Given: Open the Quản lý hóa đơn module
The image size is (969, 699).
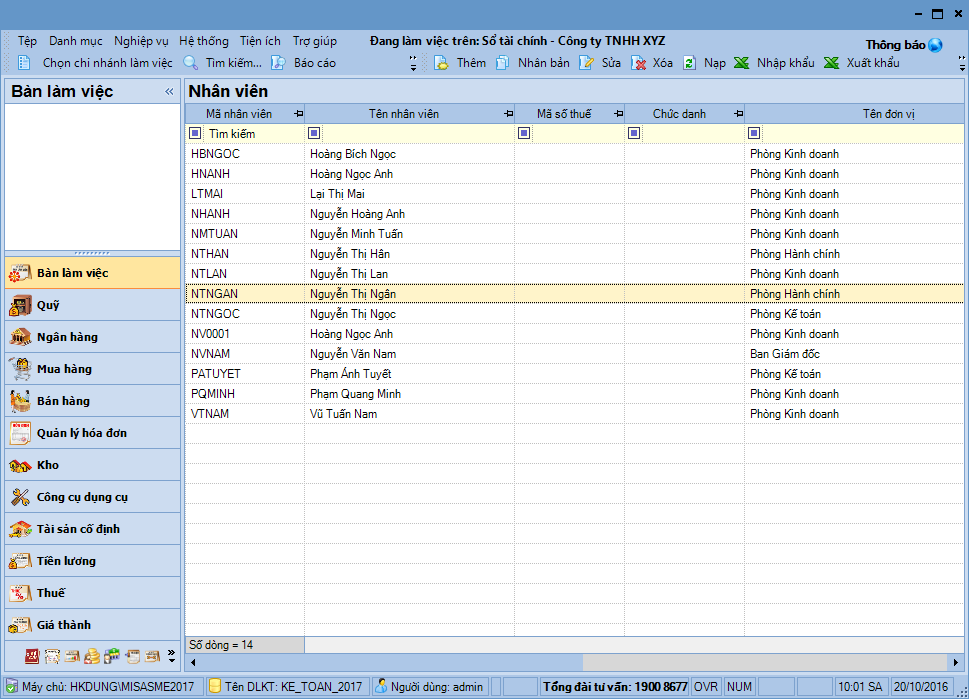Looking at the screenshot, I should tap(81, 433).
